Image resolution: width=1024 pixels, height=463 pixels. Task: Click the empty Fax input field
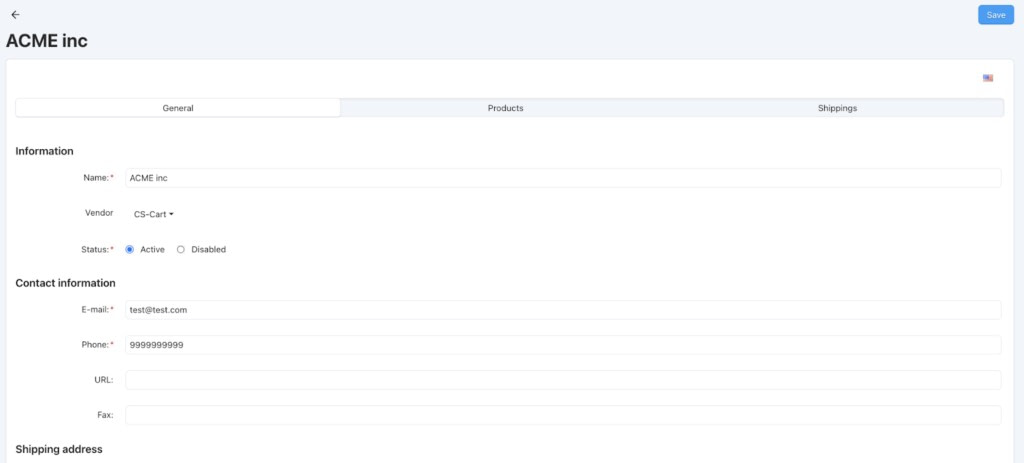click(x=563, y=415)
